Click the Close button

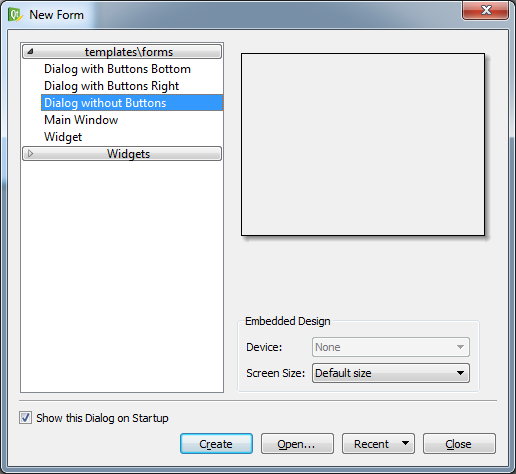click(459, 444)
